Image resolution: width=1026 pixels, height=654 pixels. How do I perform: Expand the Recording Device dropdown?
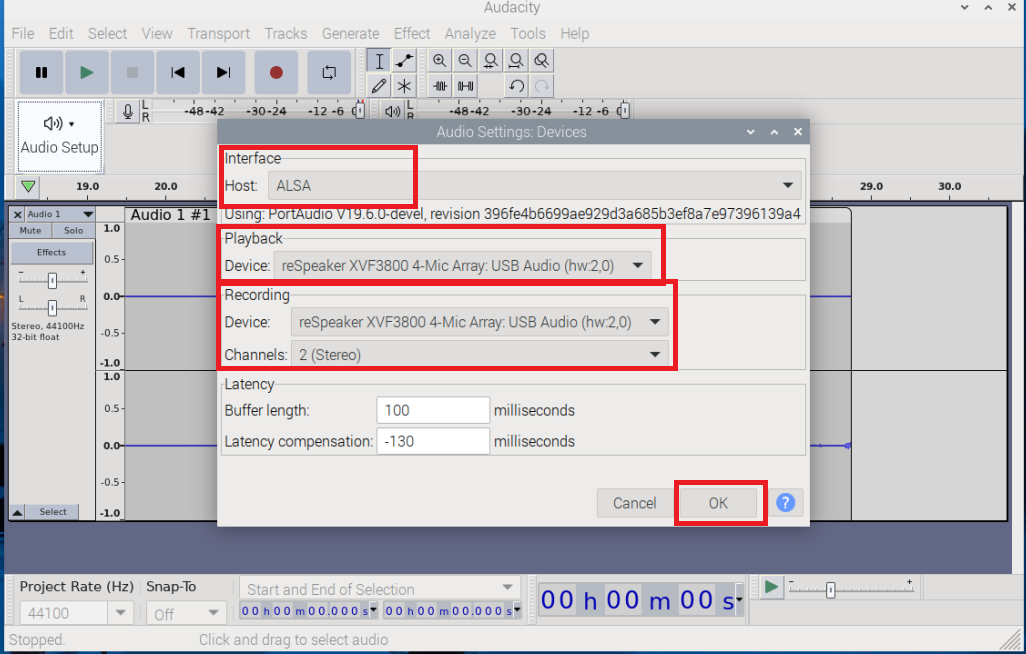tap(480, 322)
